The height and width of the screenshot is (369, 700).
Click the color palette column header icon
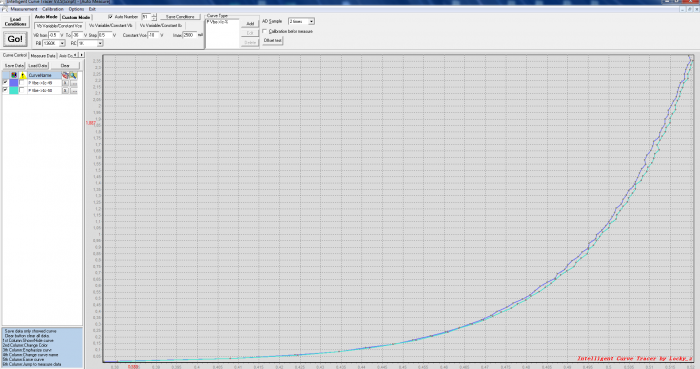click(x=14, y=75)
